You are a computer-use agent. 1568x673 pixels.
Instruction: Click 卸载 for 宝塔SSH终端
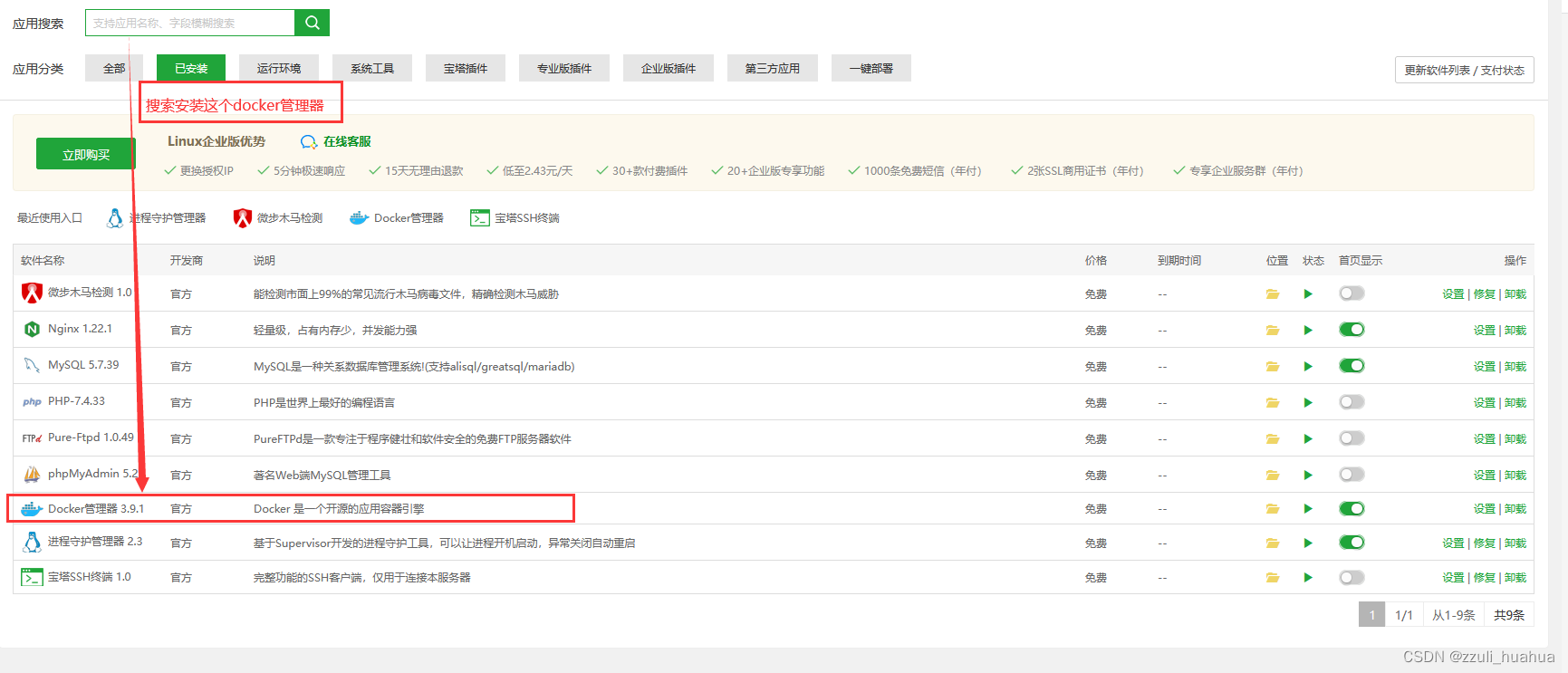pyautogui.click(x=1515, y=578)
